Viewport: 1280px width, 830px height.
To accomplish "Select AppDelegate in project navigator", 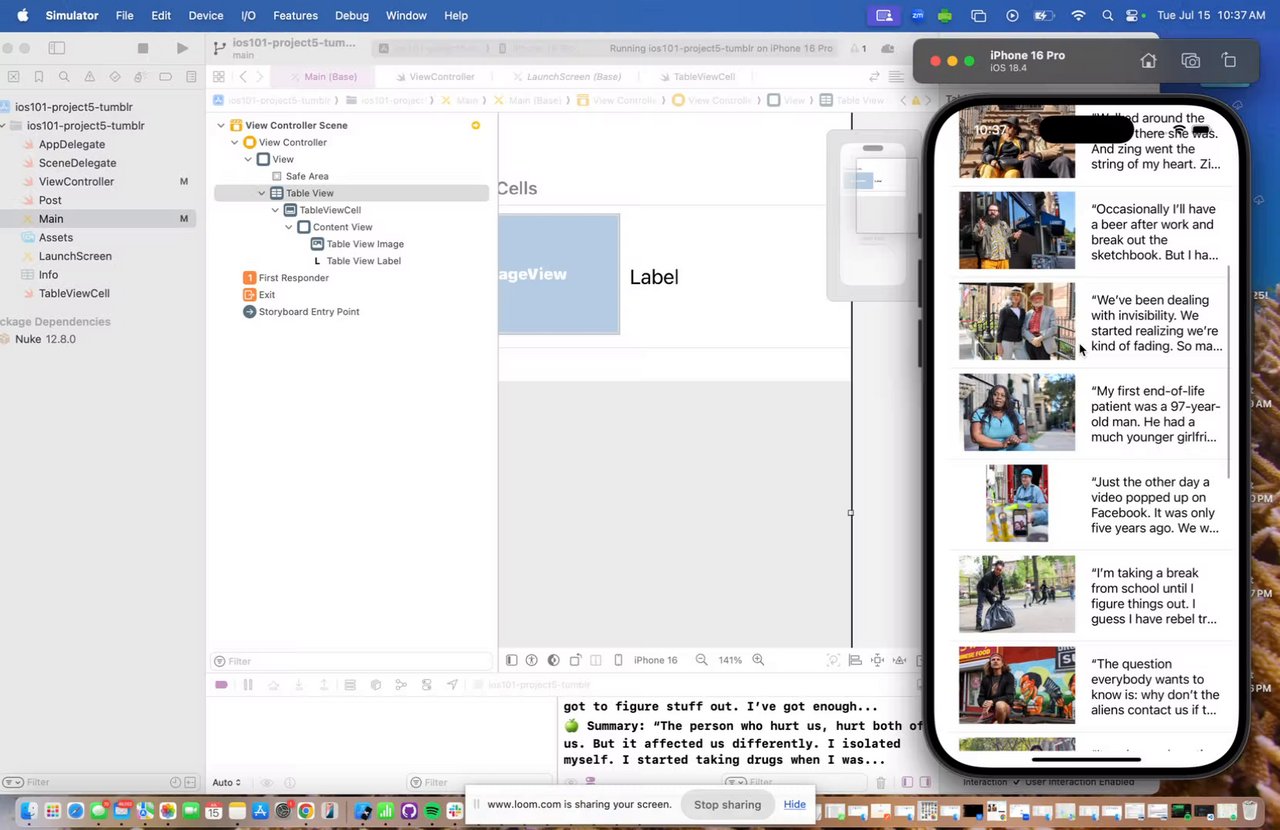I will [x=72, y=144].
